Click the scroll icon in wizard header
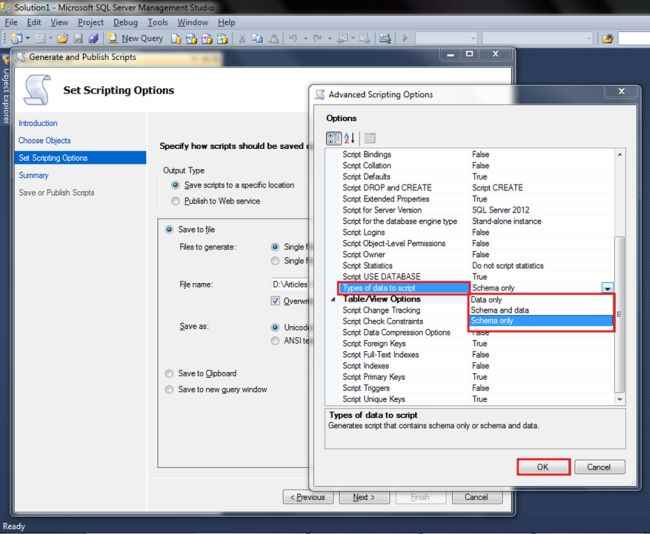Viewport: 650px width, 534px height. 37,90
